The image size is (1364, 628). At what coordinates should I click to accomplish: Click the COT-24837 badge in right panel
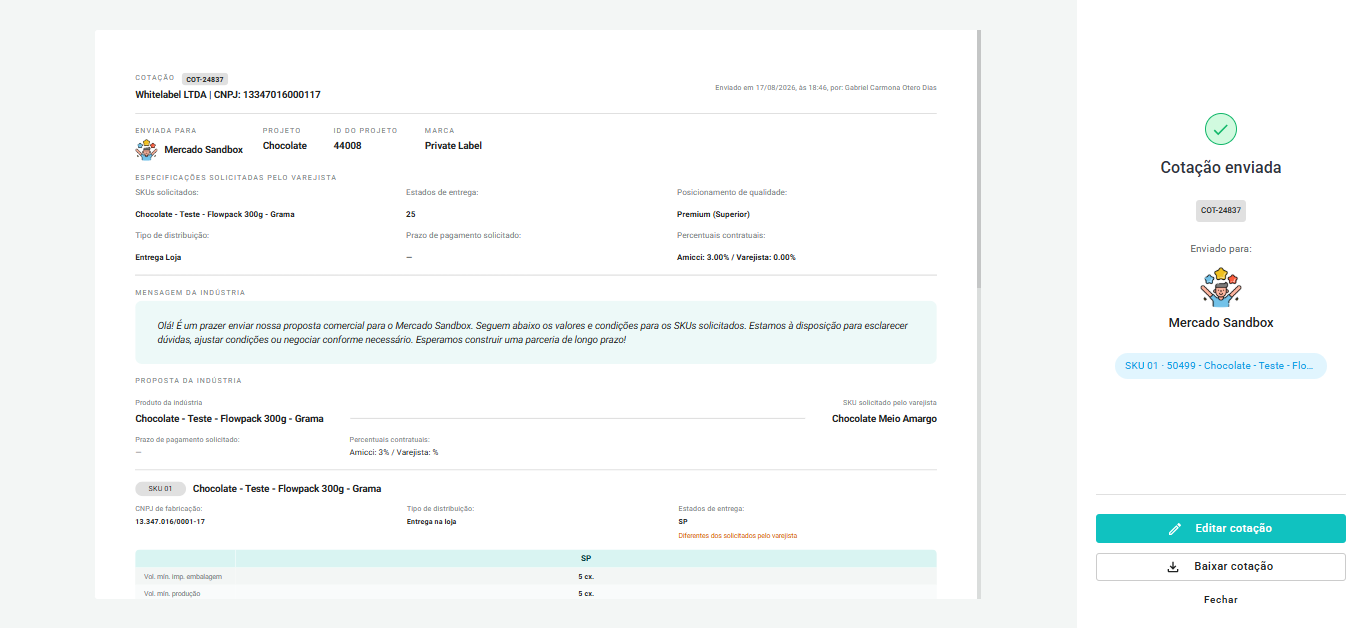pyautogui.click(x=1221, y=211)
